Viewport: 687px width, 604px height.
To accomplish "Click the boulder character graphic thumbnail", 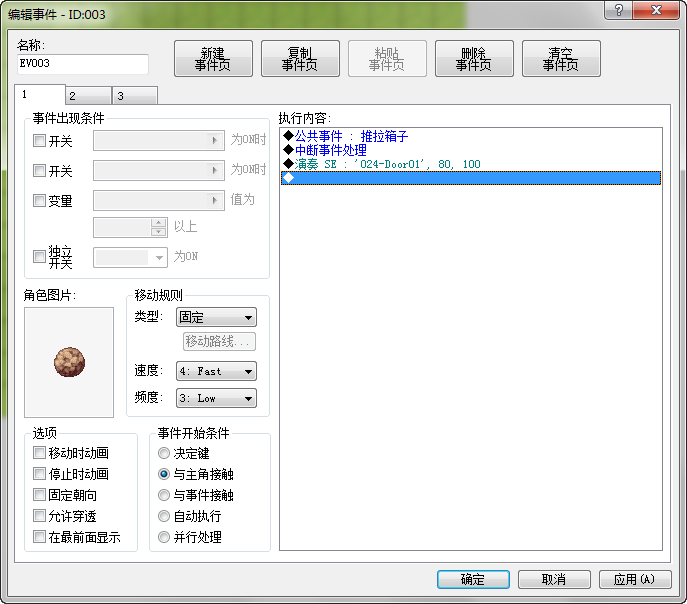I will coord(69,362).
